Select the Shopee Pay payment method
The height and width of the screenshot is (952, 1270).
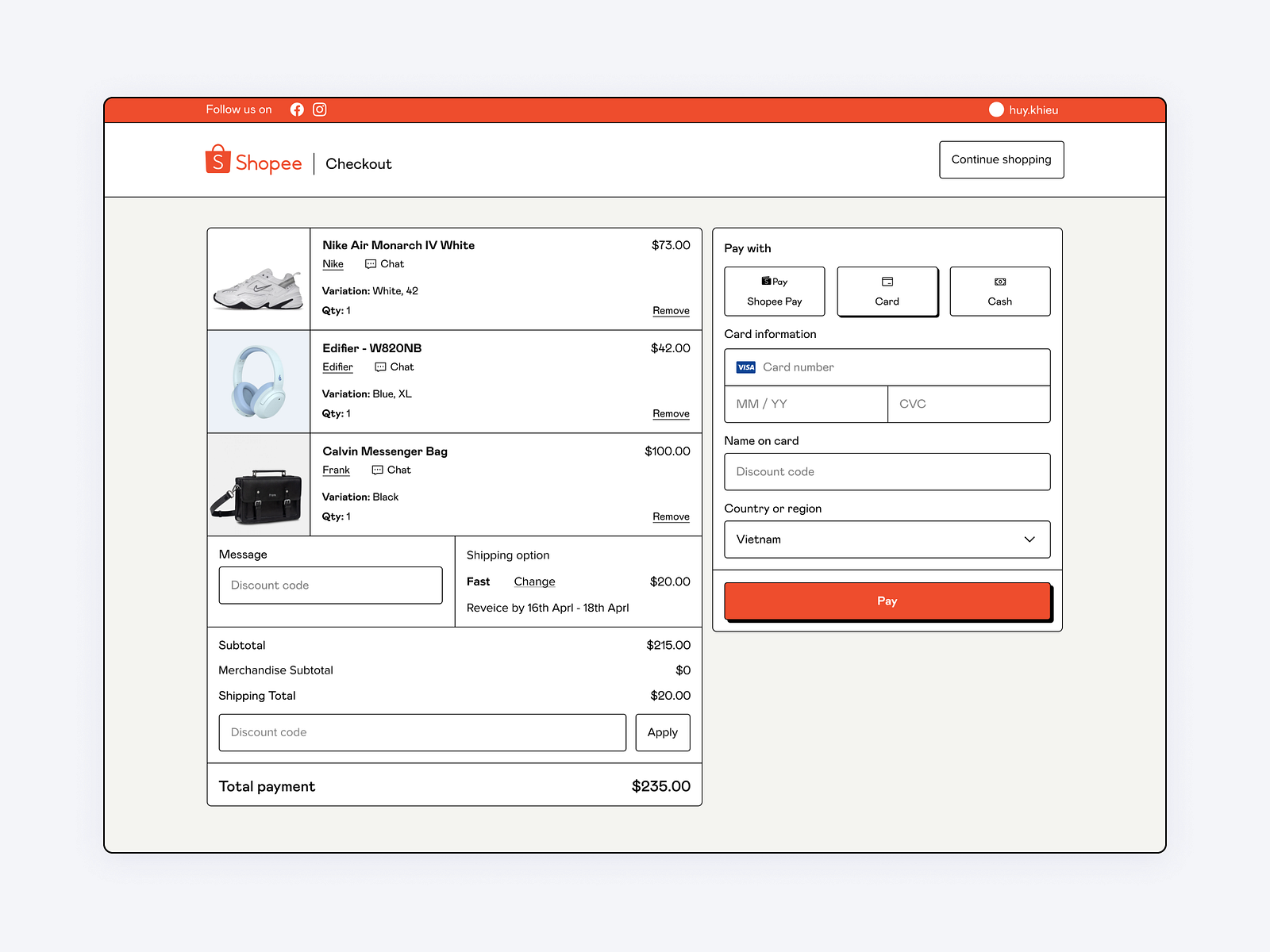pyautogui.click(x=775, y=291)
